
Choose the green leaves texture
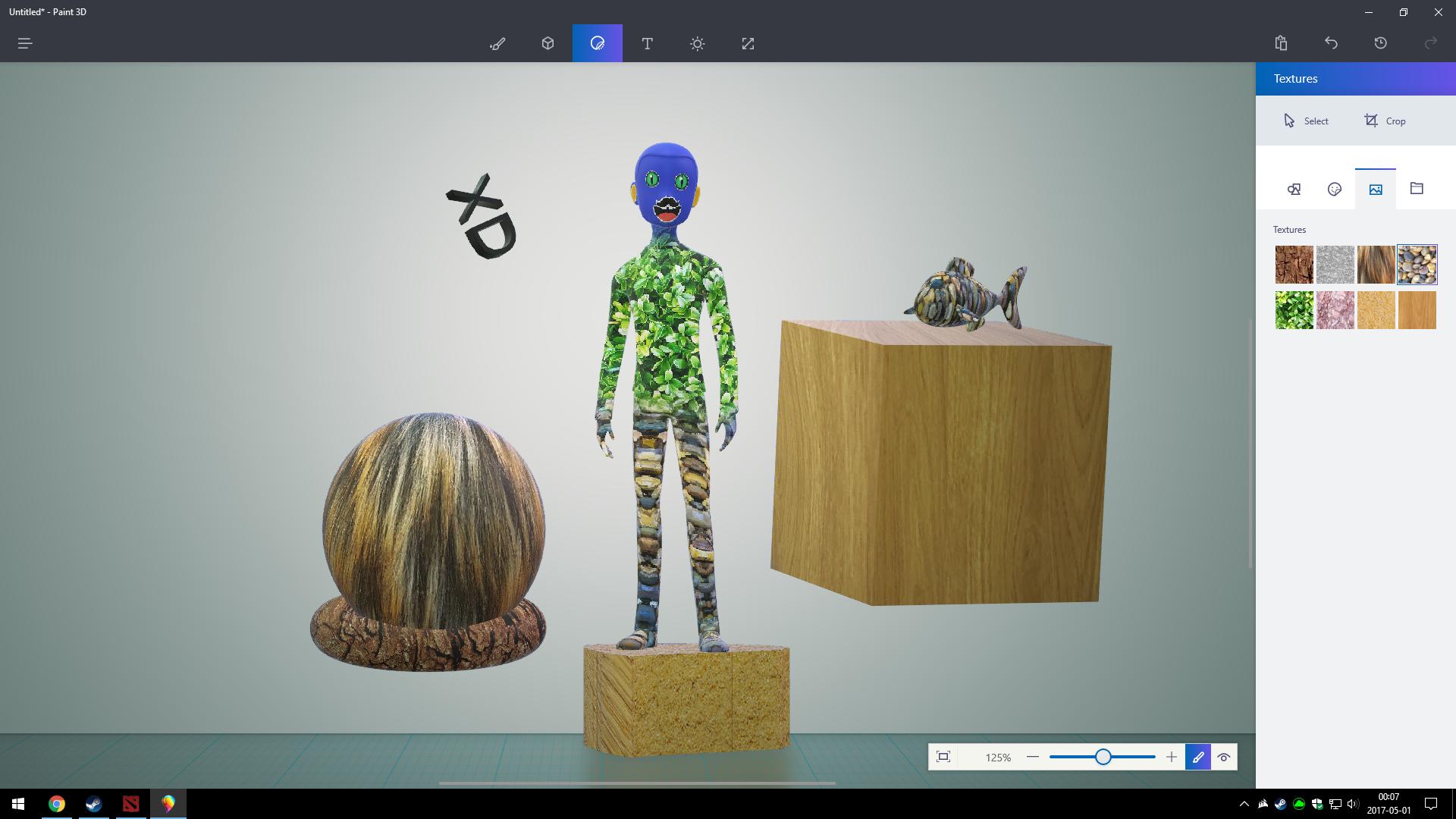(1294, 310)
